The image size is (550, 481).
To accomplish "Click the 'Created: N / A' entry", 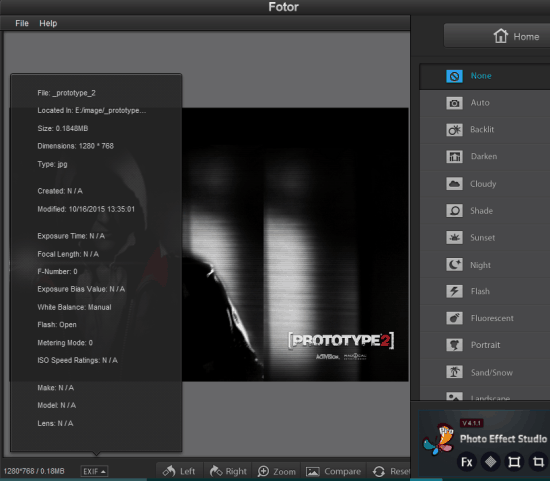I will coord(60,191).
